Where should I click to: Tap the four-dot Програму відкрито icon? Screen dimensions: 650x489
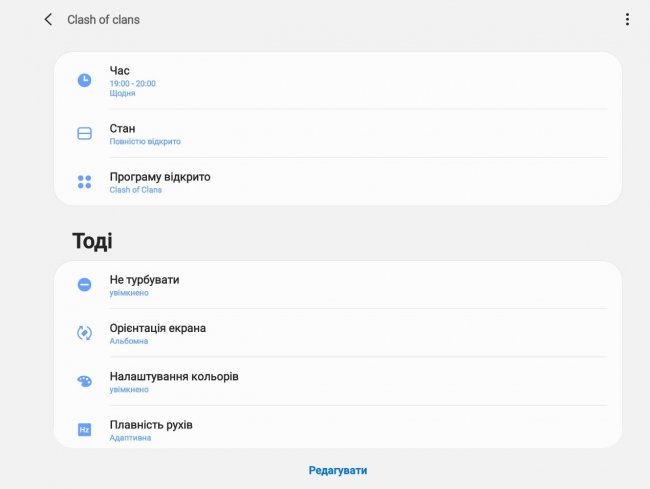pyautogui.click(x=85, y=182)
